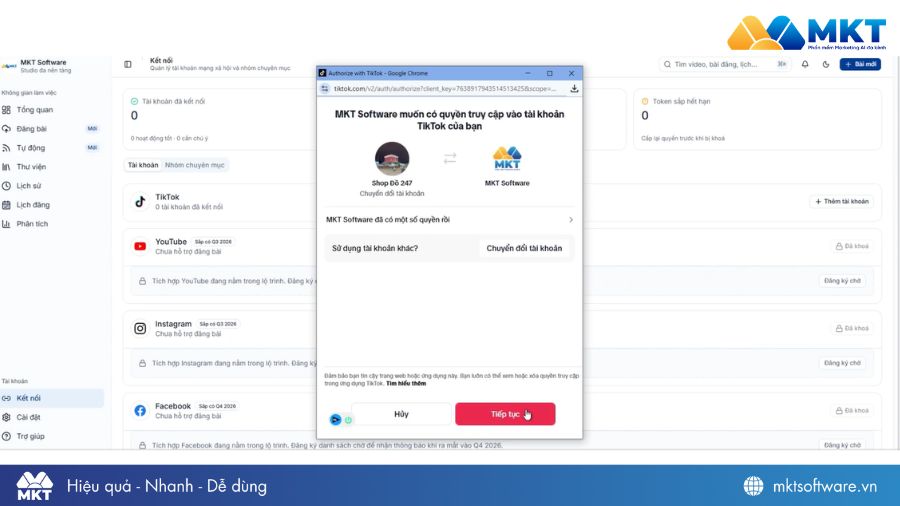Click the Lịch đăng calendar icon
The image size is (900, 506).
point(6,204)
